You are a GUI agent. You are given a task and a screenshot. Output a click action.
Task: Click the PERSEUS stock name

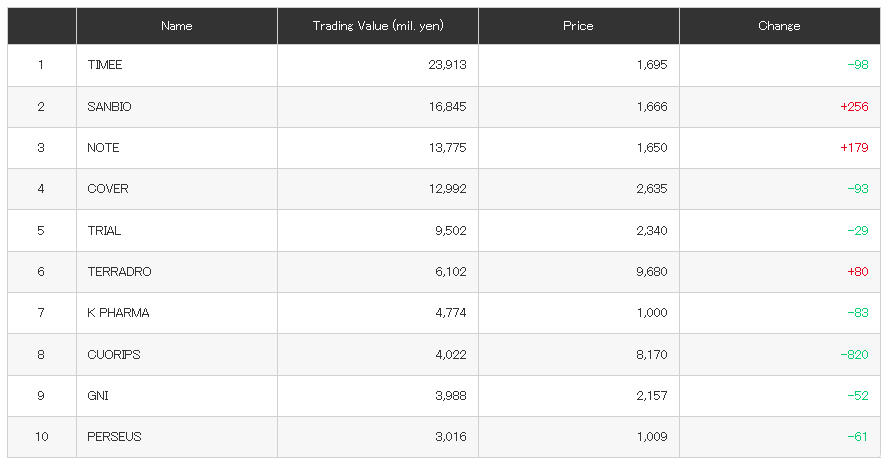coord(114,437)
